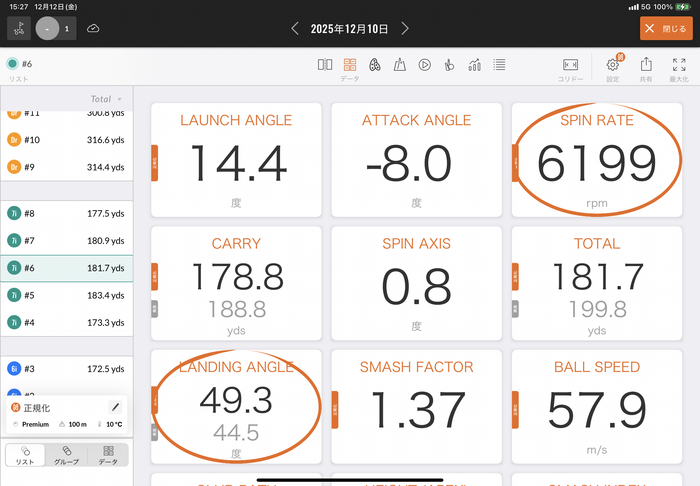Go to previous date with left chevron
This screenshot has width=700, height=486.
point(295,29)
